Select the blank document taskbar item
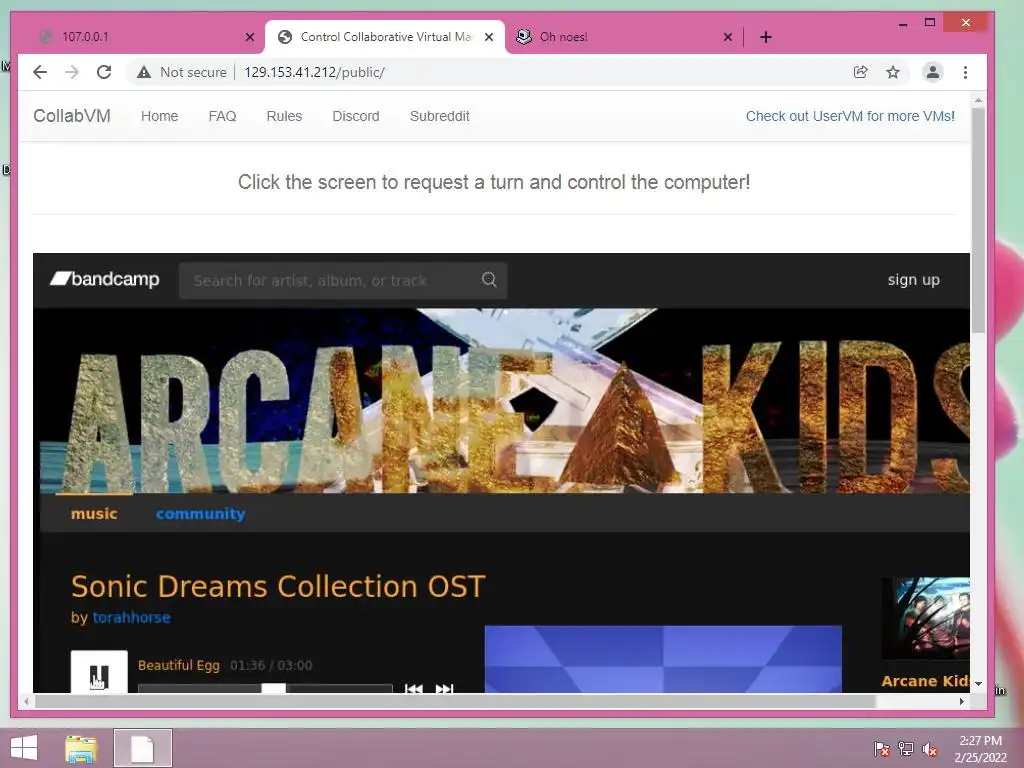Image resolution: width=1024 pixels, height=768 pixels. click(x=142, y=748)
